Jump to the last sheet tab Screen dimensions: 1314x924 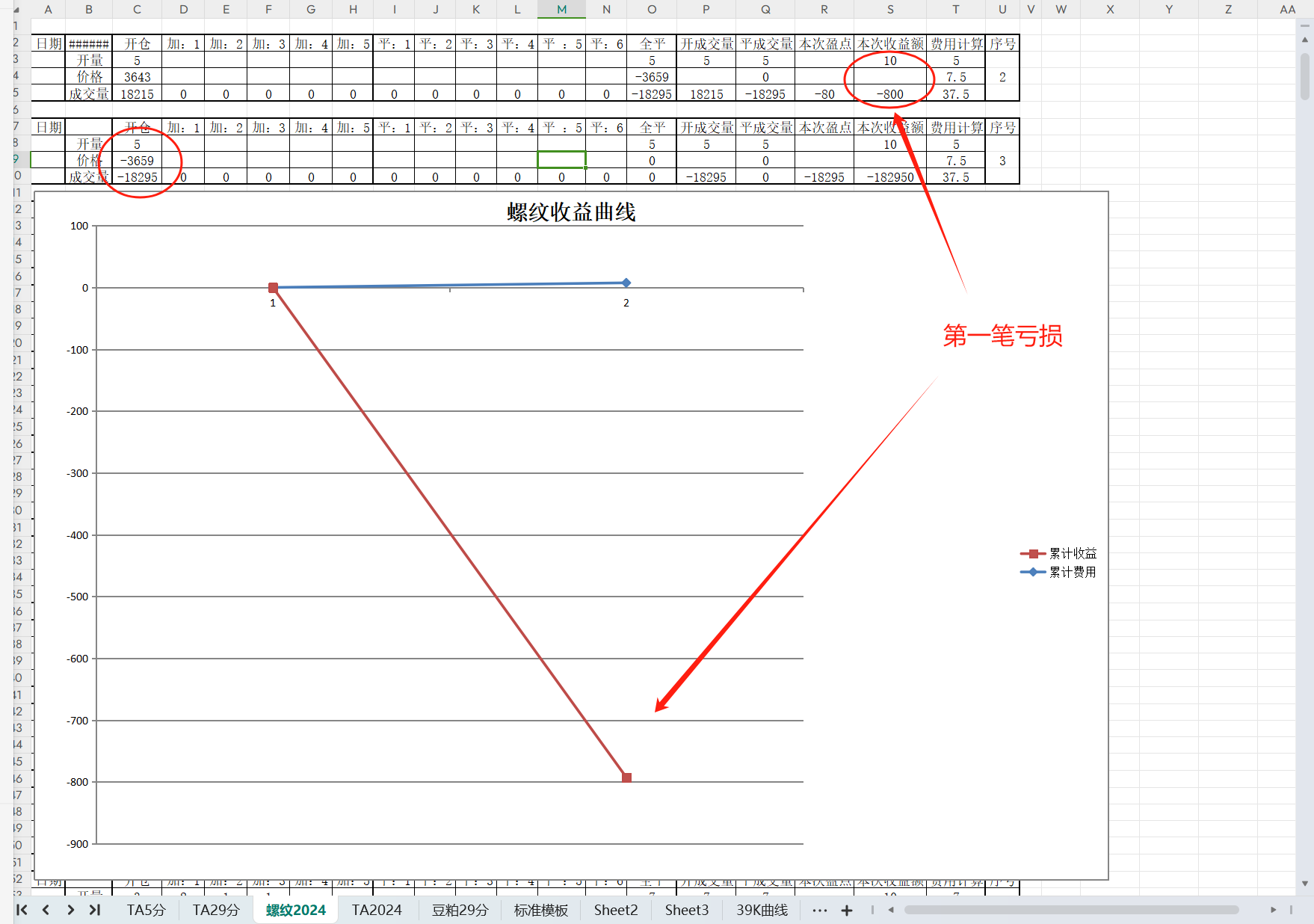pyautogui.click(x=94, y=910)
